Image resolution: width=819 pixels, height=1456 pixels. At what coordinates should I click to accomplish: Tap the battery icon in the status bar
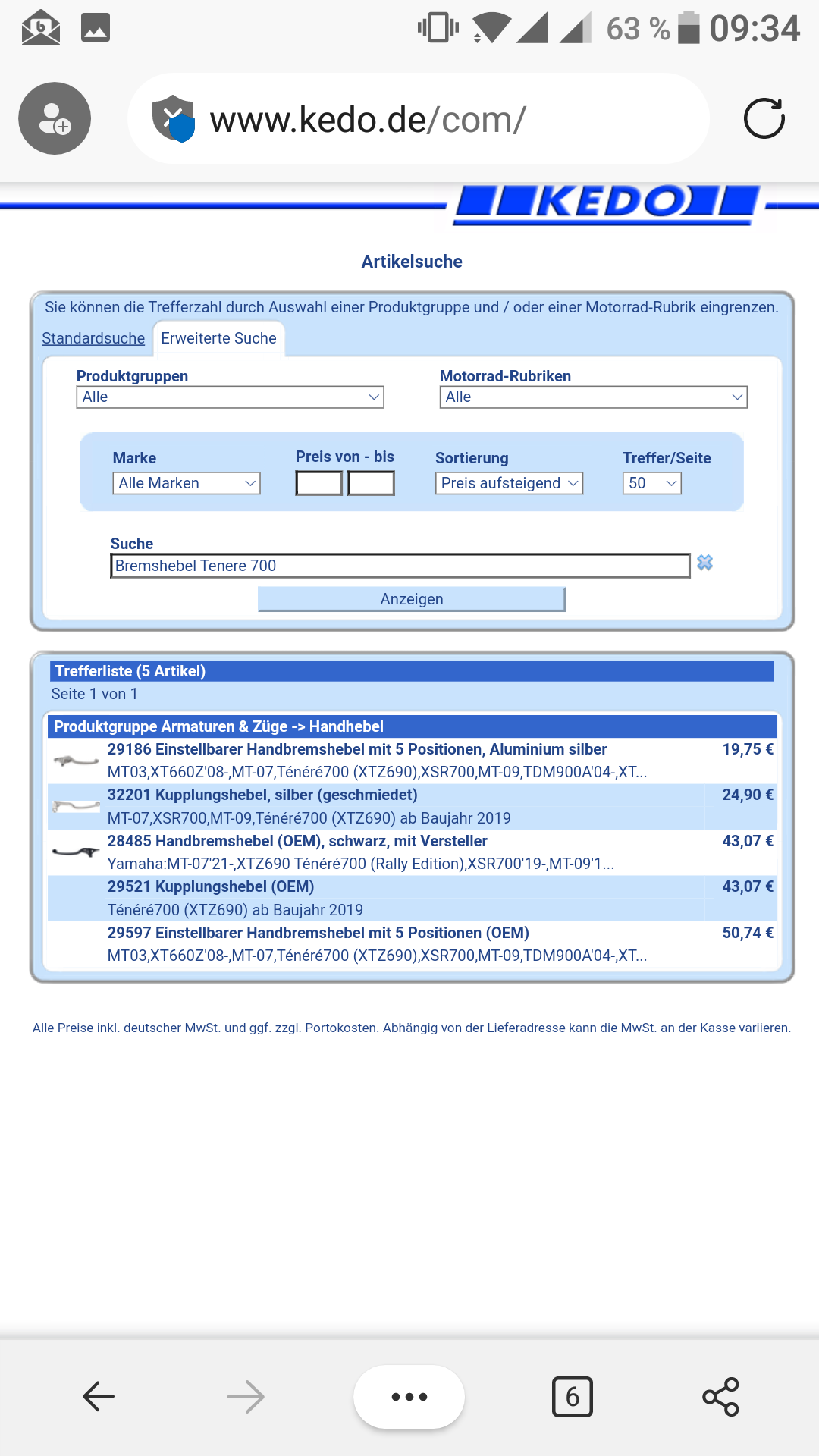point(689,28)
